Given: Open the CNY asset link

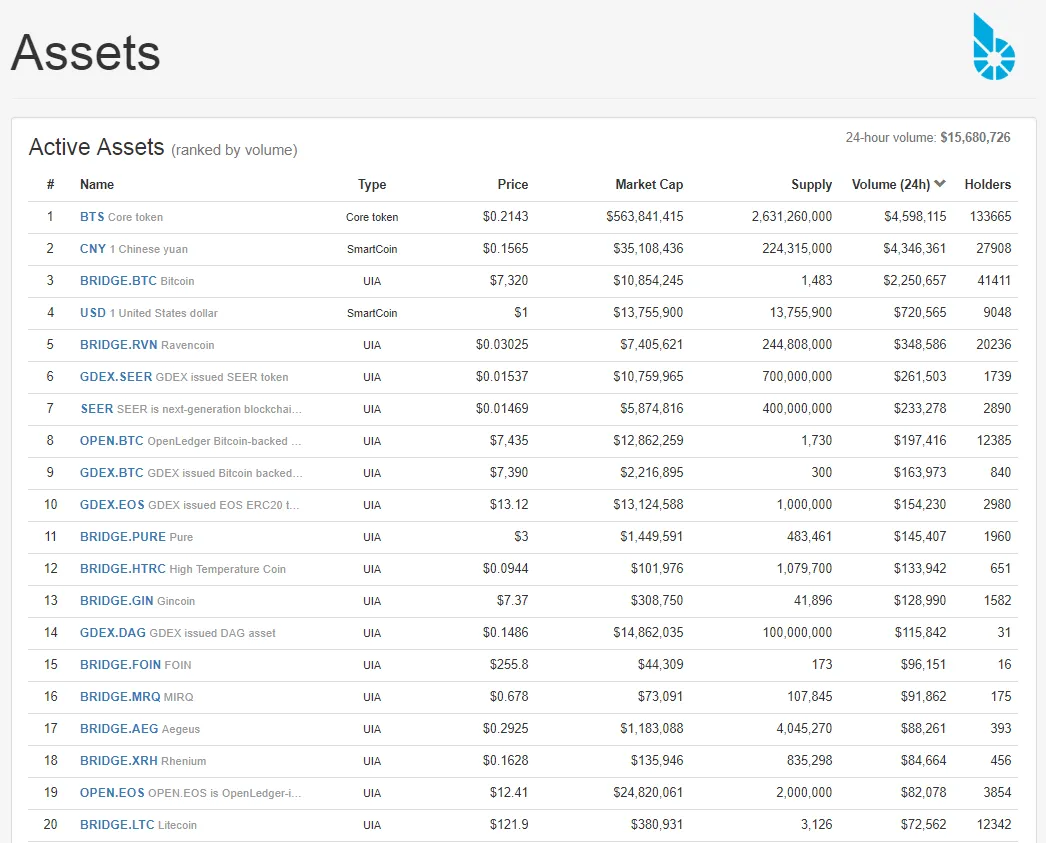Looking at the screenshot, I should pyautogui.click(x=93, y=249).
